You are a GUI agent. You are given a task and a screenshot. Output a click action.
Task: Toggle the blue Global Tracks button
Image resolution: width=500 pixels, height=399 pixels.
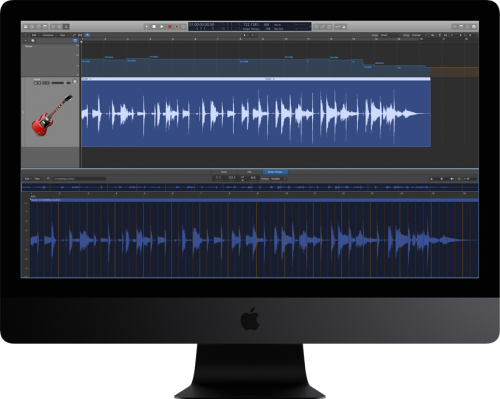75,41
